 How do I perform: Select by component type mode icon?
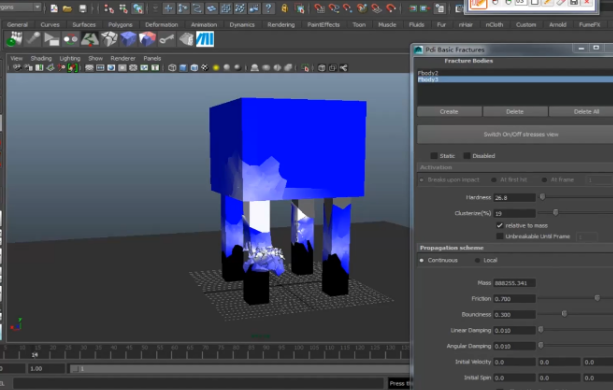click(138, 8)
